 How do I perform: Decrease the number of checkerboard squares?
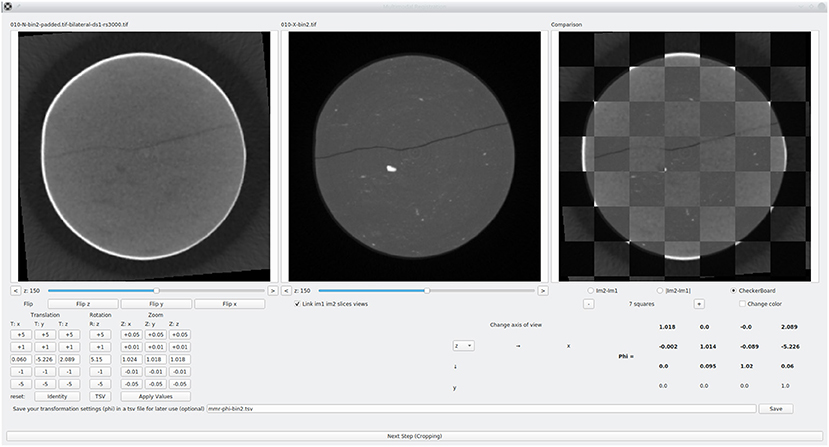(589, 304)
